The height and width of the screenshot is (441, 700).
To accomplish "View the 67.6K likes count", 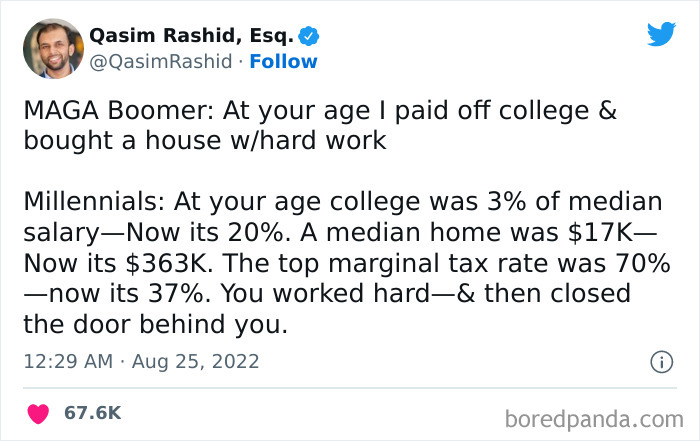I will 92,412.
